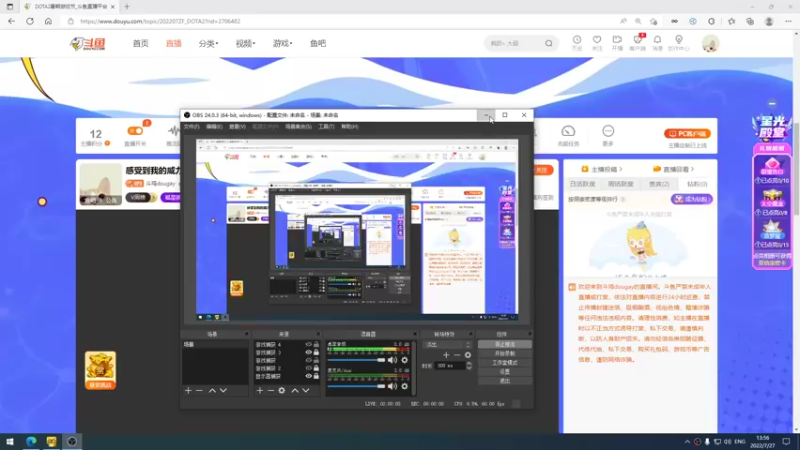
Task: Toggle the 直播开关 live switch
Action: pyautogui.click(x=135, y=131)
